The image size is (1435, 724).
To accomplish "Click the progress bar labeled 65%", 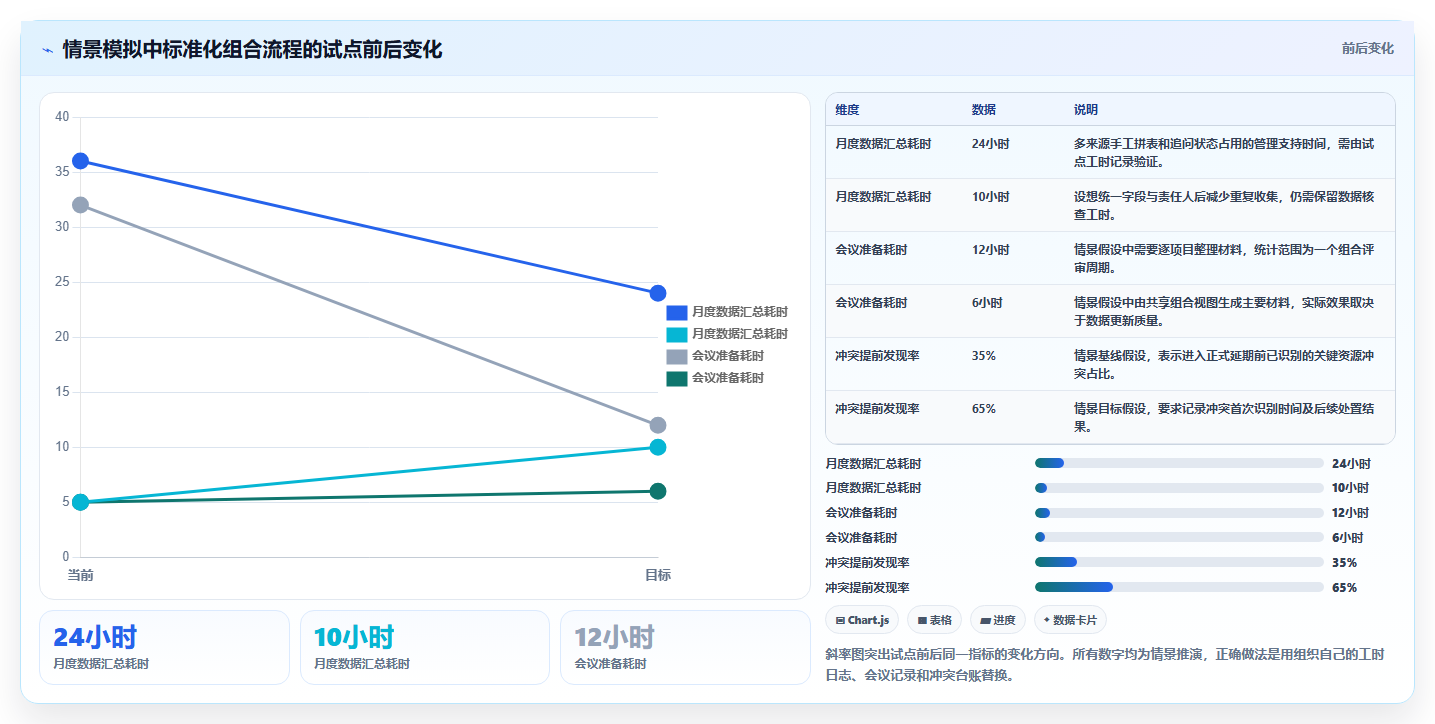I will (x=1179, y=587).
